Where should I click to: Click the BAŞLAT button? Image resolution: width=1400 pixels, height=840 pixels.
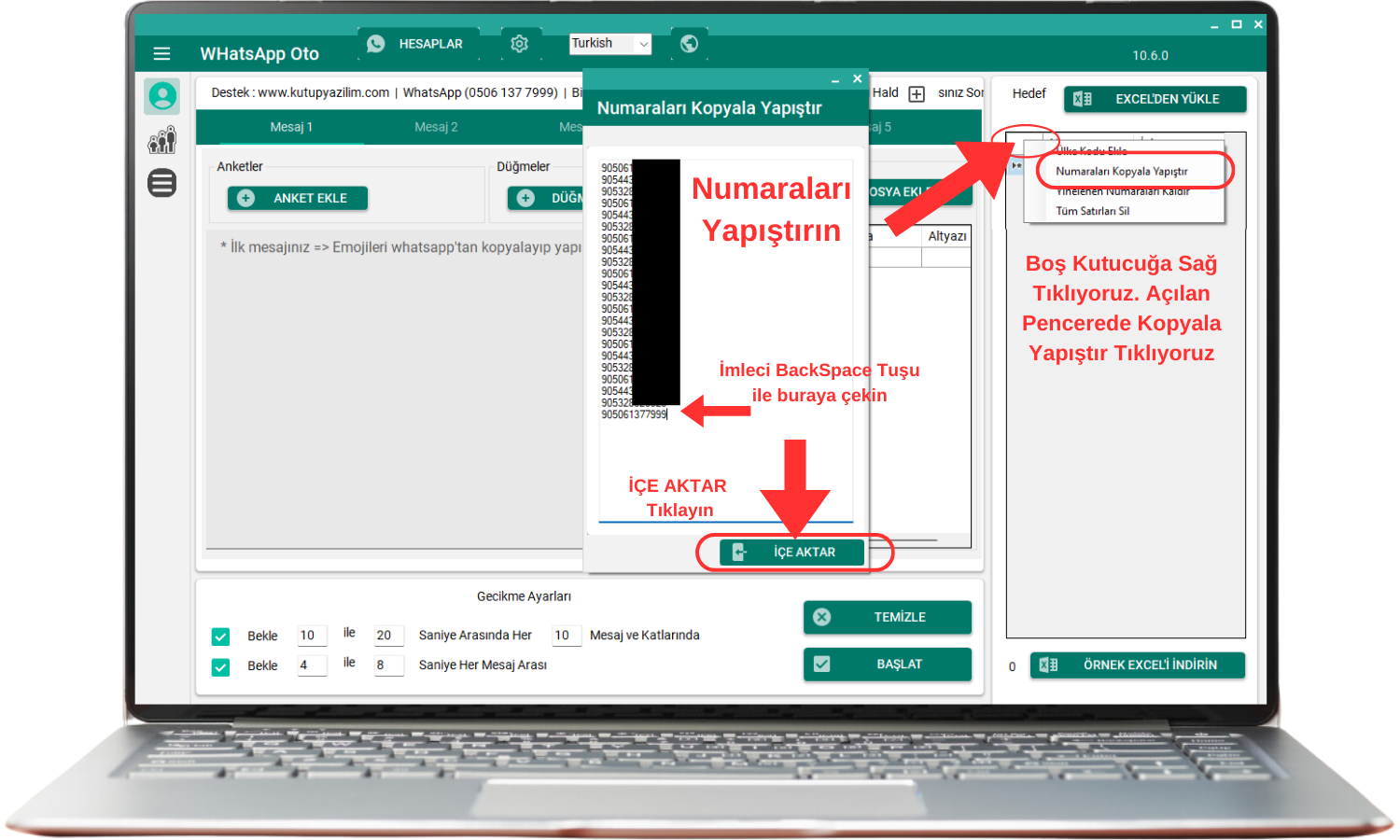(x=888, y=664)
